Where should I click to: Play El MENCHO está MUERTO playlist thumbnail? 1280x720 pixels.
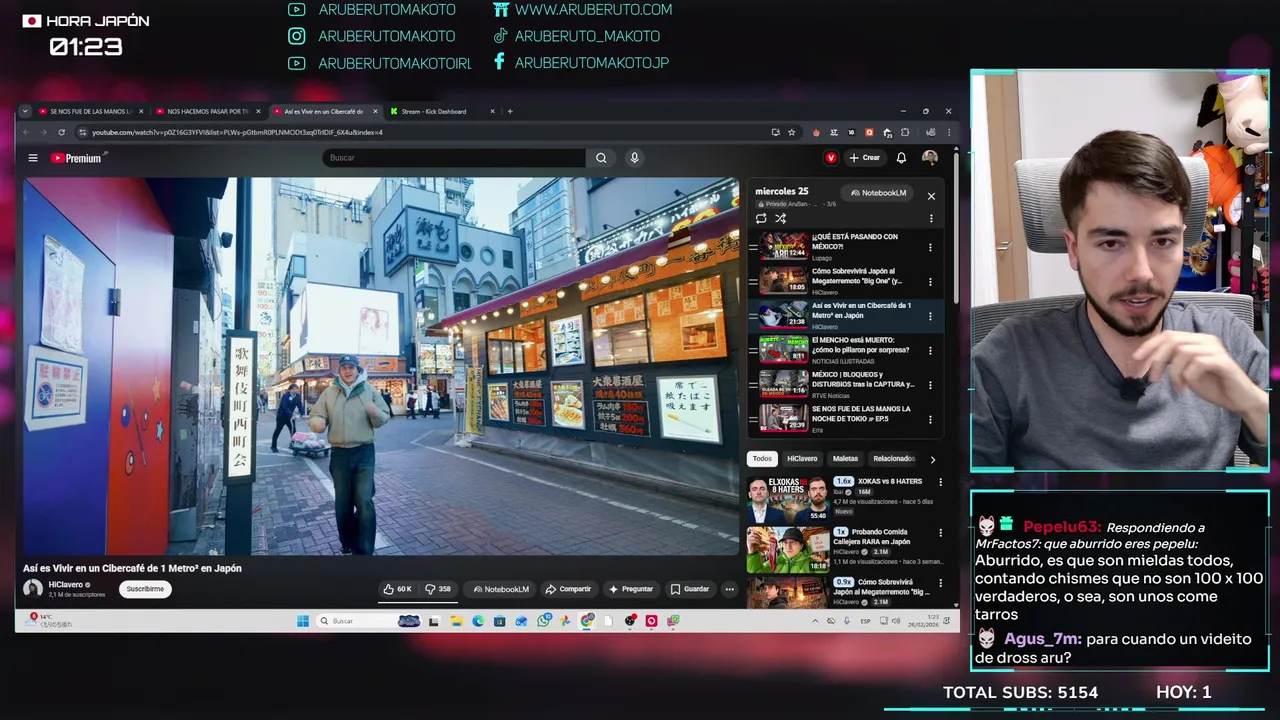(x=783, y=350)
